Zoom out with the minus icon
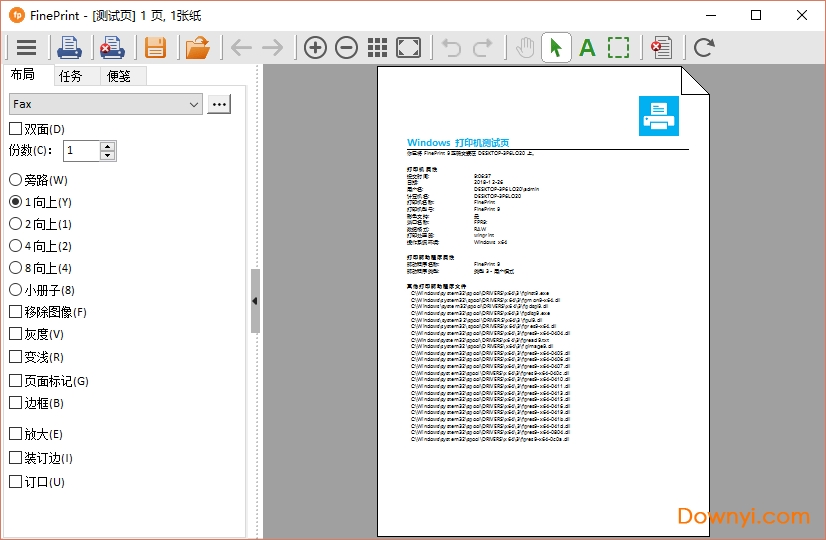Screen dimensions: 826x540 [x=346, y=47]
